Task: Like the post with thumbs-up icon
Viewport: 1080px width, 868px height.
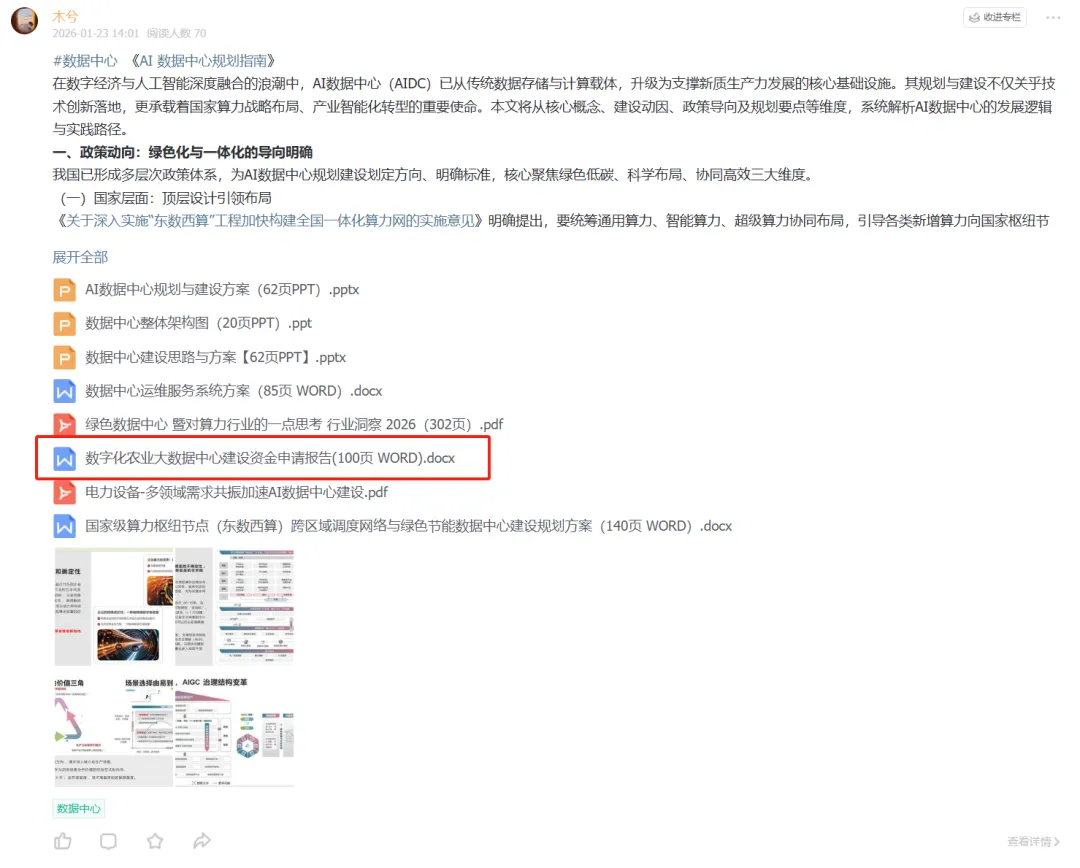Action: 63,841
